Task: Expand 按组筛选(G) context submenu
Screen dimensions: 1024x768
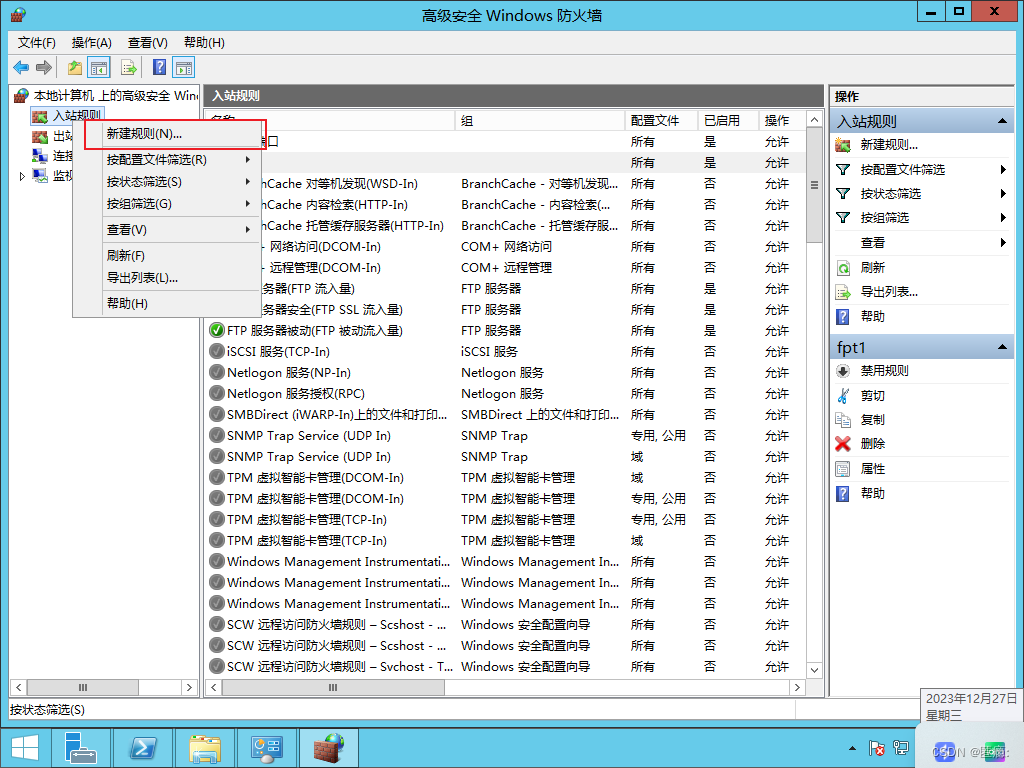Action: coord(248,204)
